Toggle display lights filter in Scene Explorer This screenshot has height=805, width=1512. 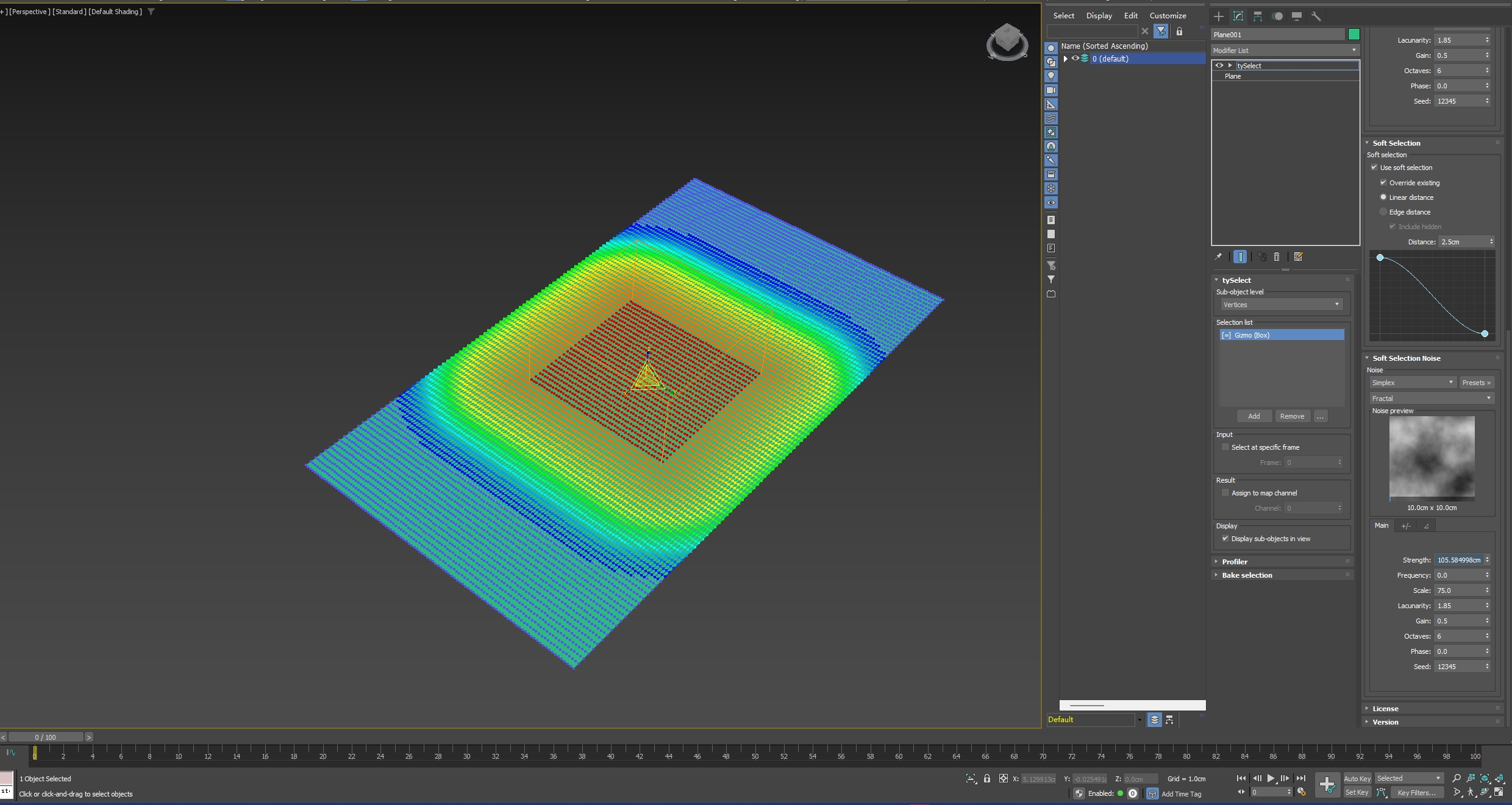[x=1051, y=76]
